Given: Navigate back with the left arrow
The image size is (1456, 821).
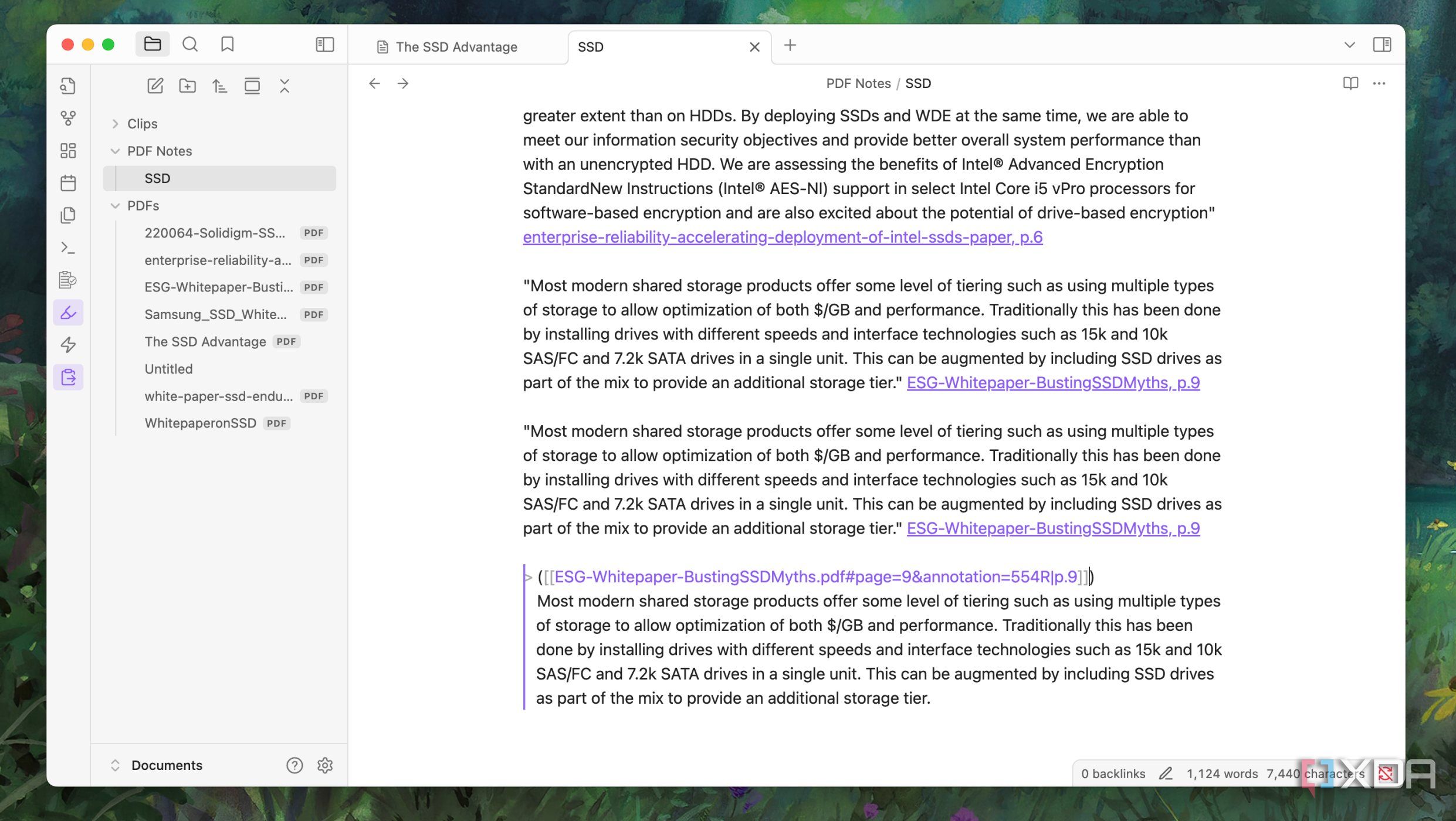Looking at the screenshot, I should click(374, 83).
